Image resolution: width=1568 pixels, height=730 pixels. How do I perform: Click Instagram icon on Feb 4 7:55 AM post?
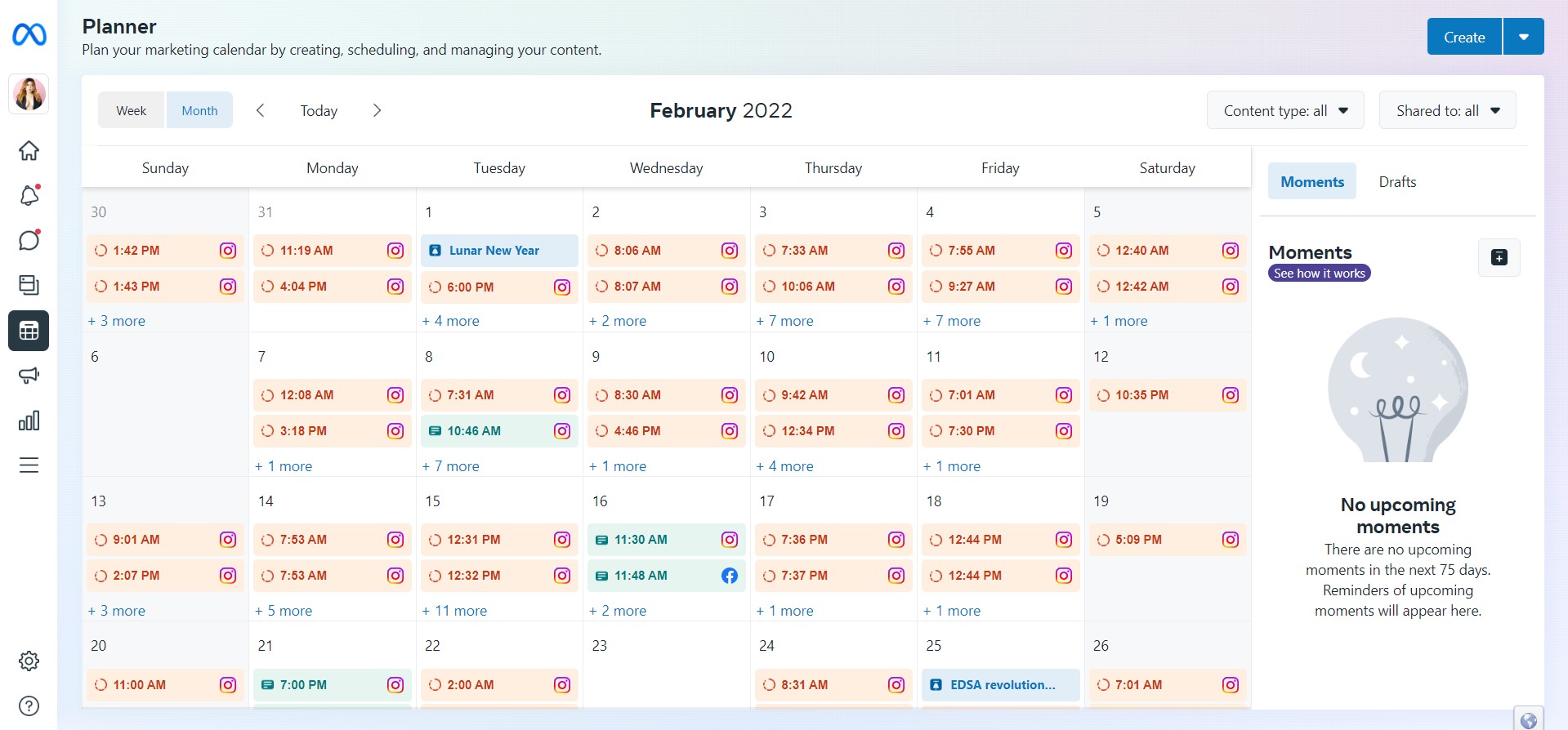[x=1063, y=251]
